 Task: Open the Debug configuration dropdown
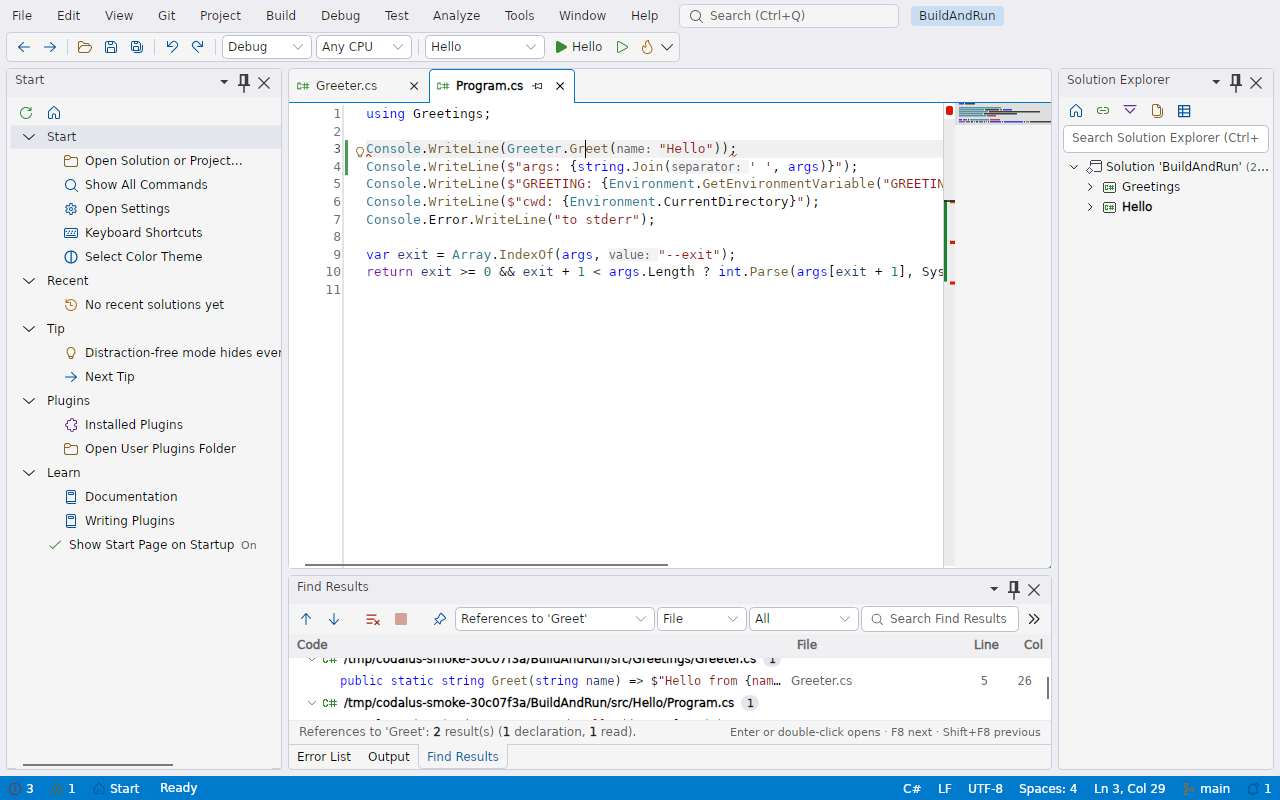coord(267,47)
